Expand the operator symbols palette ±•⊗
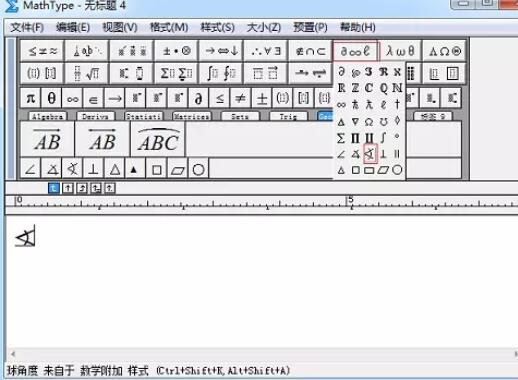 (176, 51)
